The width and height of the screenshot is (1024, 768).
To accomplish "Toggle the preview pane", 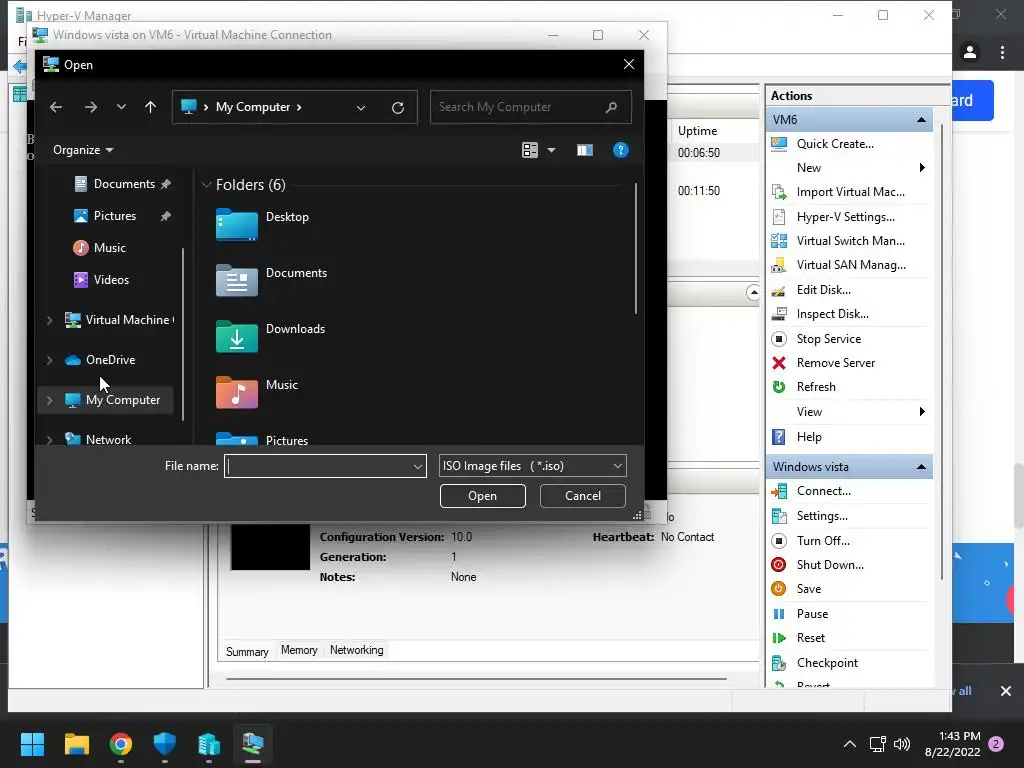I will [x=584, y=150].
